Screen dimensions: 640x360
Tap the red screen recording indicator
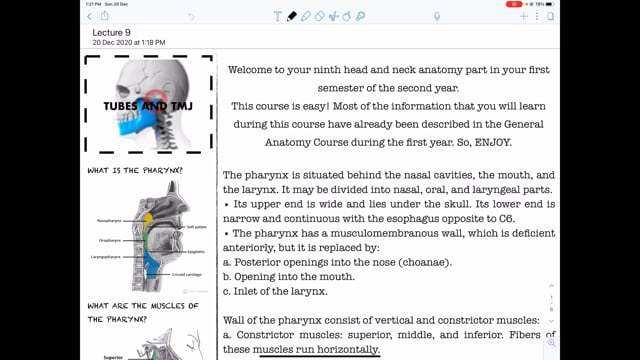click(513, 4)
